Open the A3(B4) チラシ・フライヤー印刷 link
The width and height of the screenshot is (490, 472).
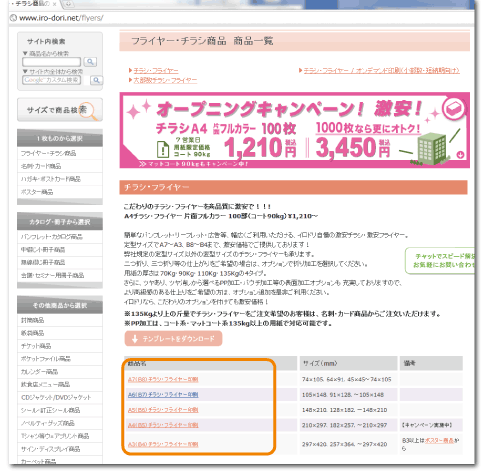click(163, 444)
